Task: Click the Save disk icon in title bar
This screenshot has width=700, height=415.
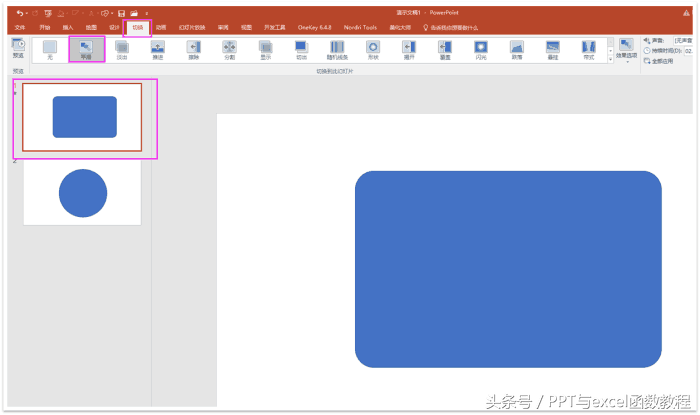Action: point(121,13)
